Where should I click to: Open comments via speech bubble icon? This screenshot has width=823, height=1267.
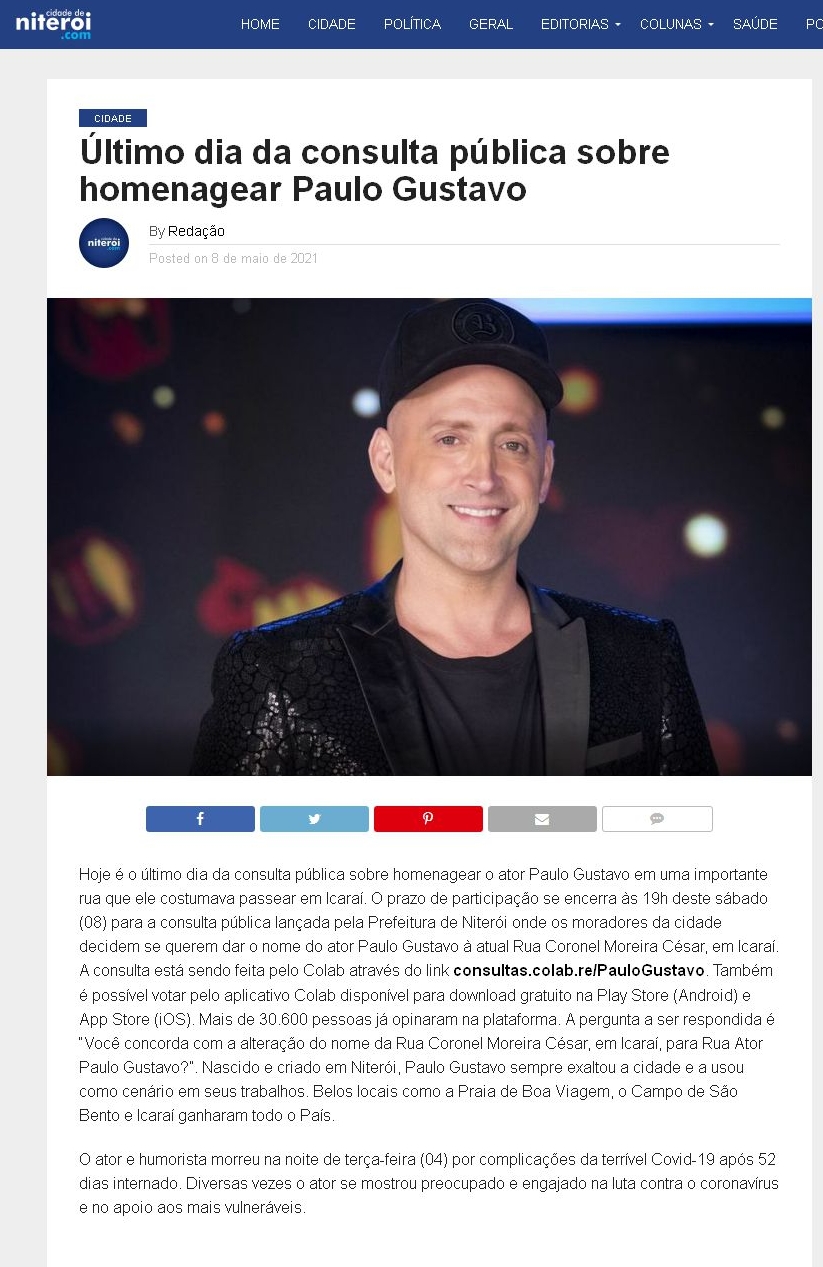click(657, 819)
